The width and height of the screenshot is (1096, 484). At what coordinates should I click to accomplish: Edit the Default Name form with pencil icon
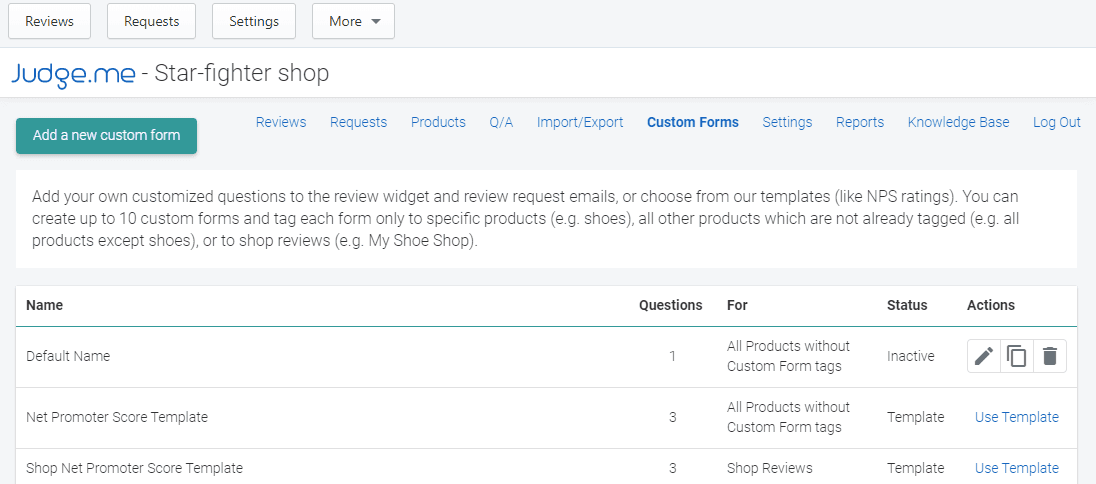click(984, 356)
